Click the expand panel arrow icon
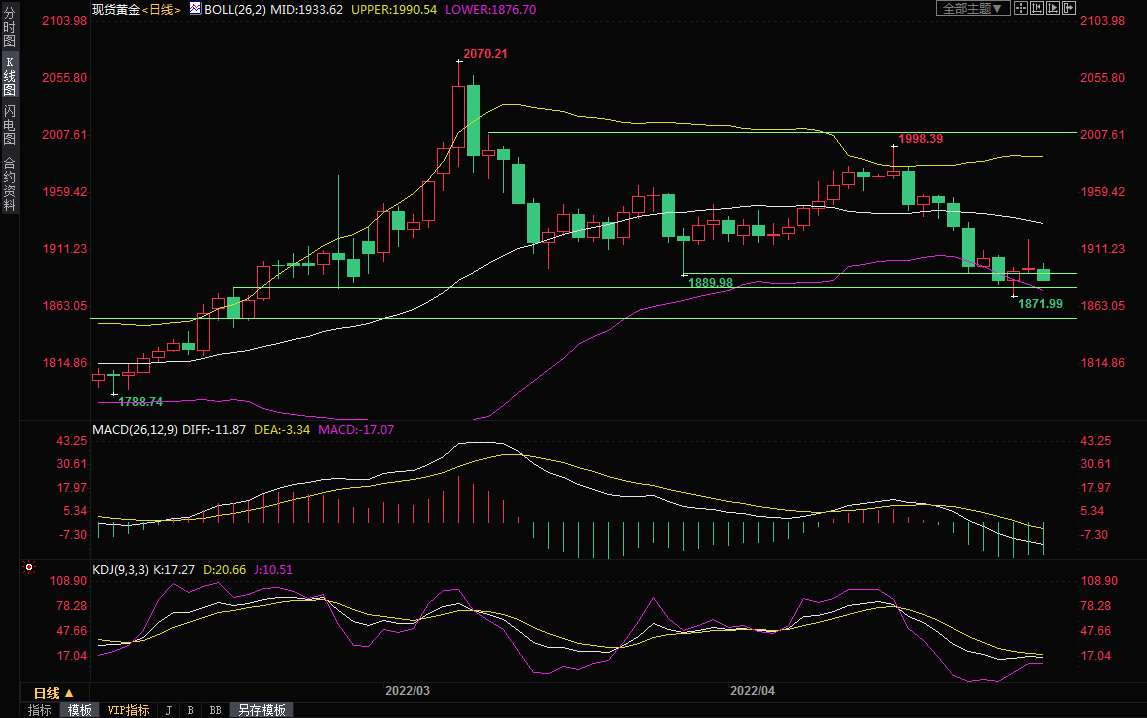 pos(1069,8)
